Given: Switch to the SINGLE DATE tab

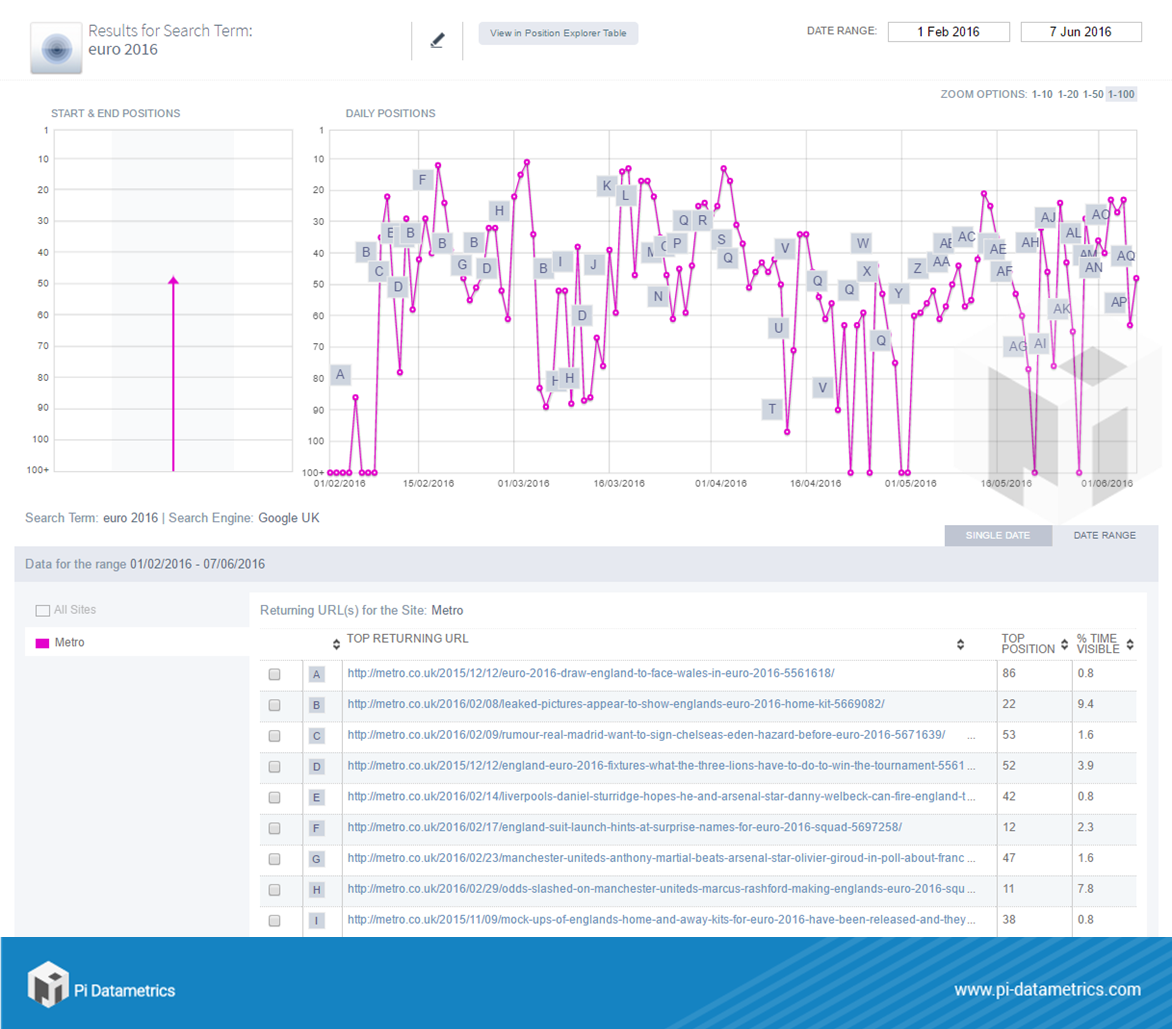Looking at the screenshot, I should pos(998,535).
